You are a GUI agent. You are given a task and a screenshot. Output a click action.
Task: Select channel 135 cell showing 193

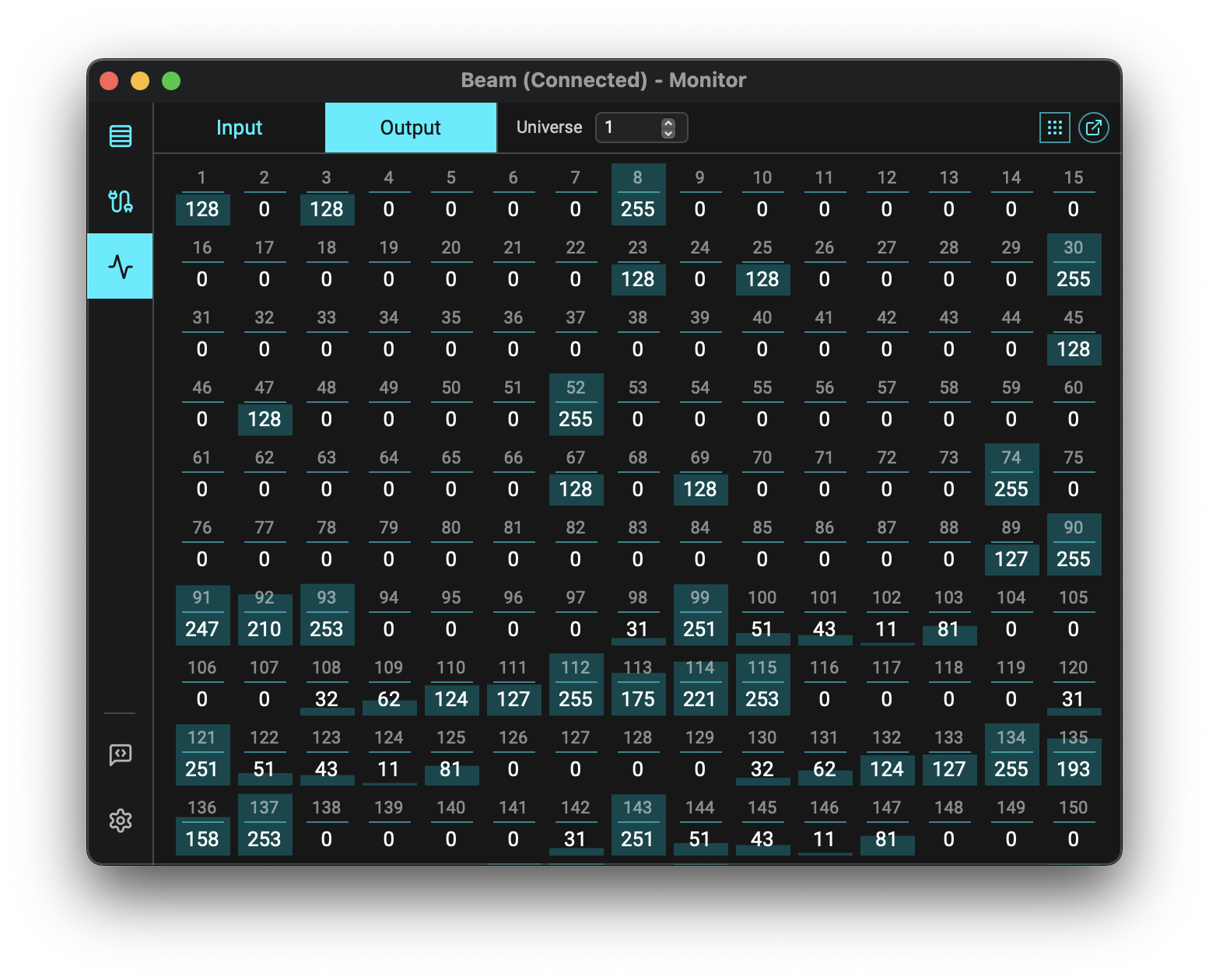coord(1074,754)
